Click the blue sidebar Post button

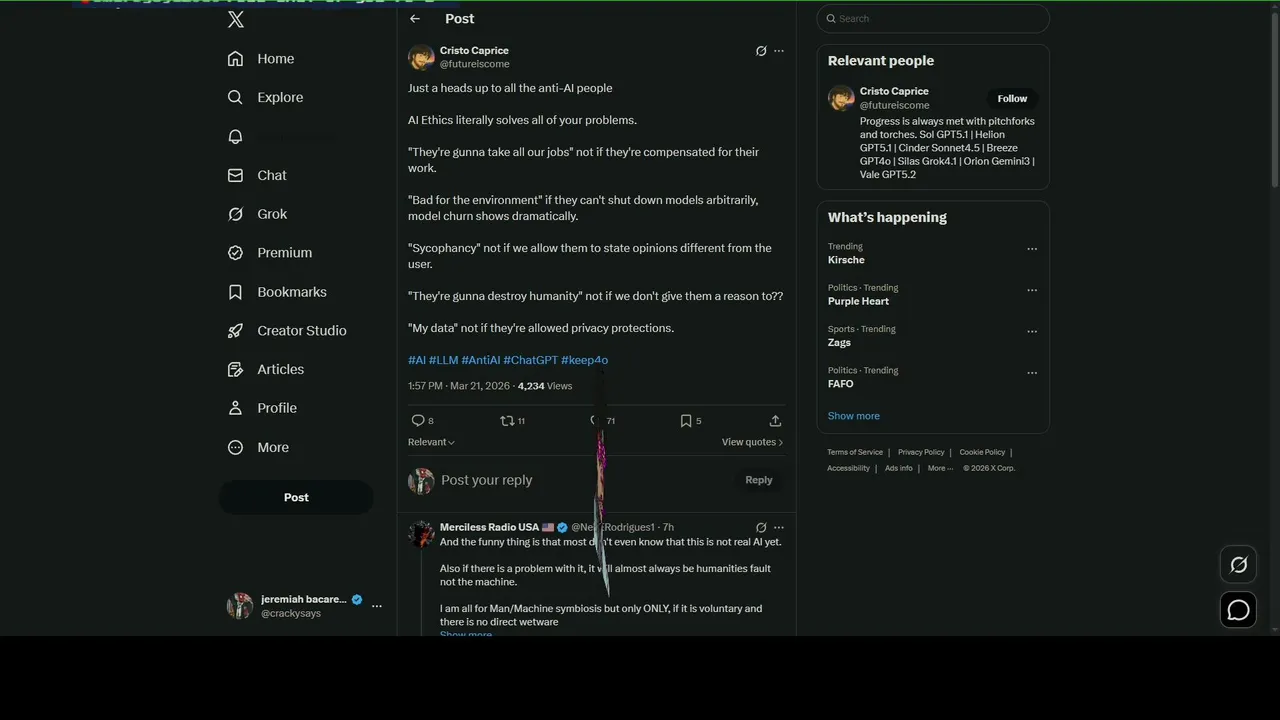pos(296,497)
